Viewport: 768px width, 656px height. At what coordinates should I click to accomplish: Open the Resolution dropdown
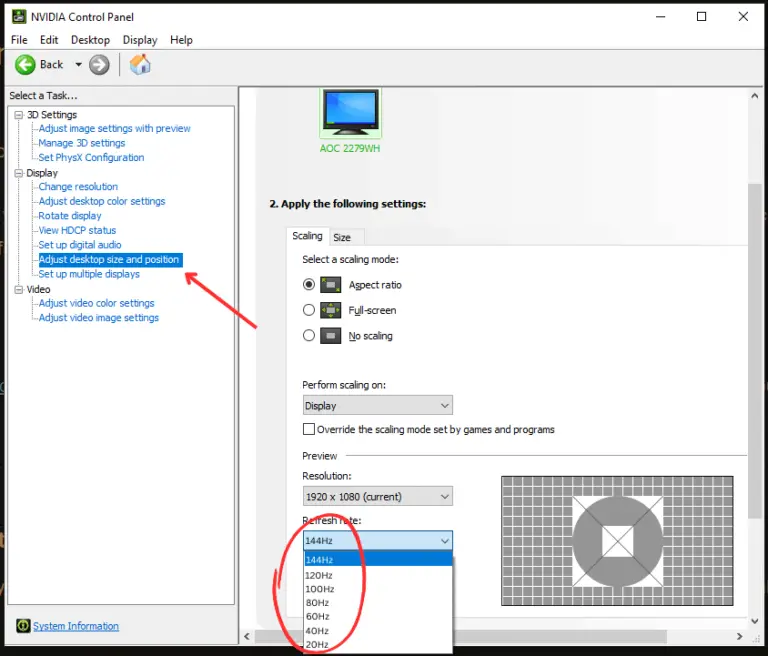pos(378,496)
